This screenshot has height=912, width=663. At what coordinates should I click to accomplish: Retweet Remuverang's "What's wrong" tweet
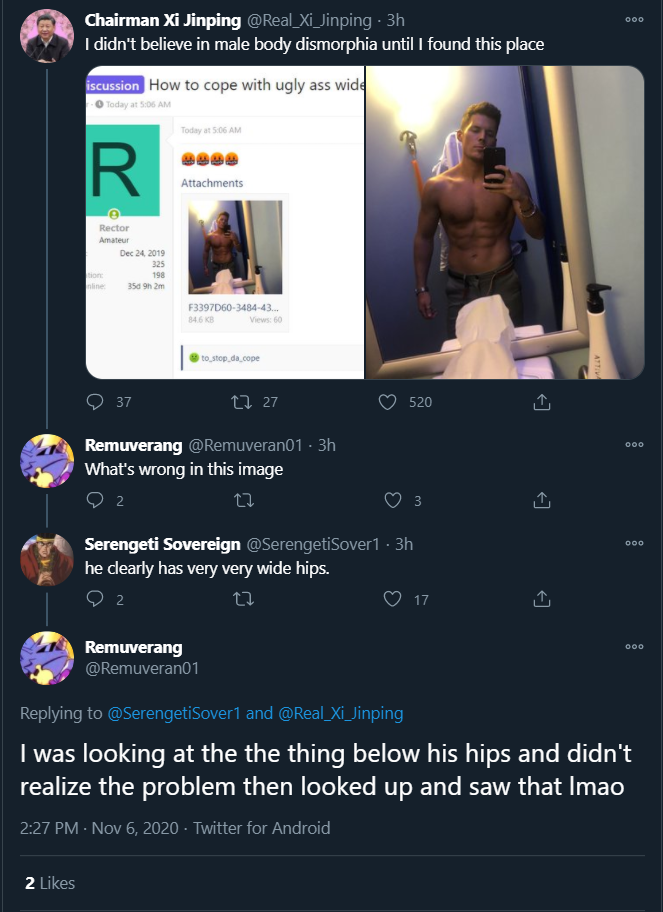coord(242,500)
